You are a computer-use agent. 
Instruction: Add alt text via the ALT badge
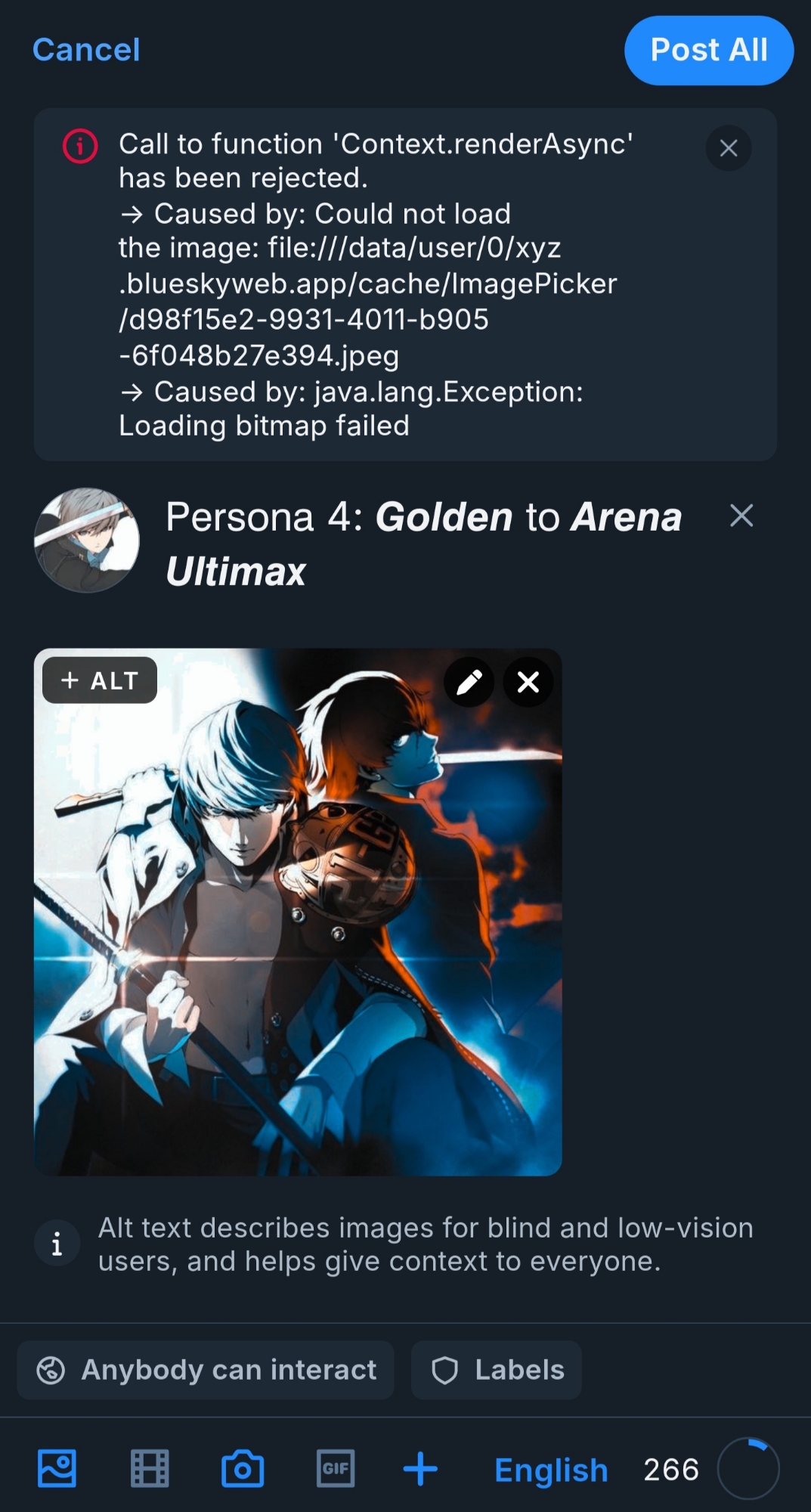[x=100, y=680]
